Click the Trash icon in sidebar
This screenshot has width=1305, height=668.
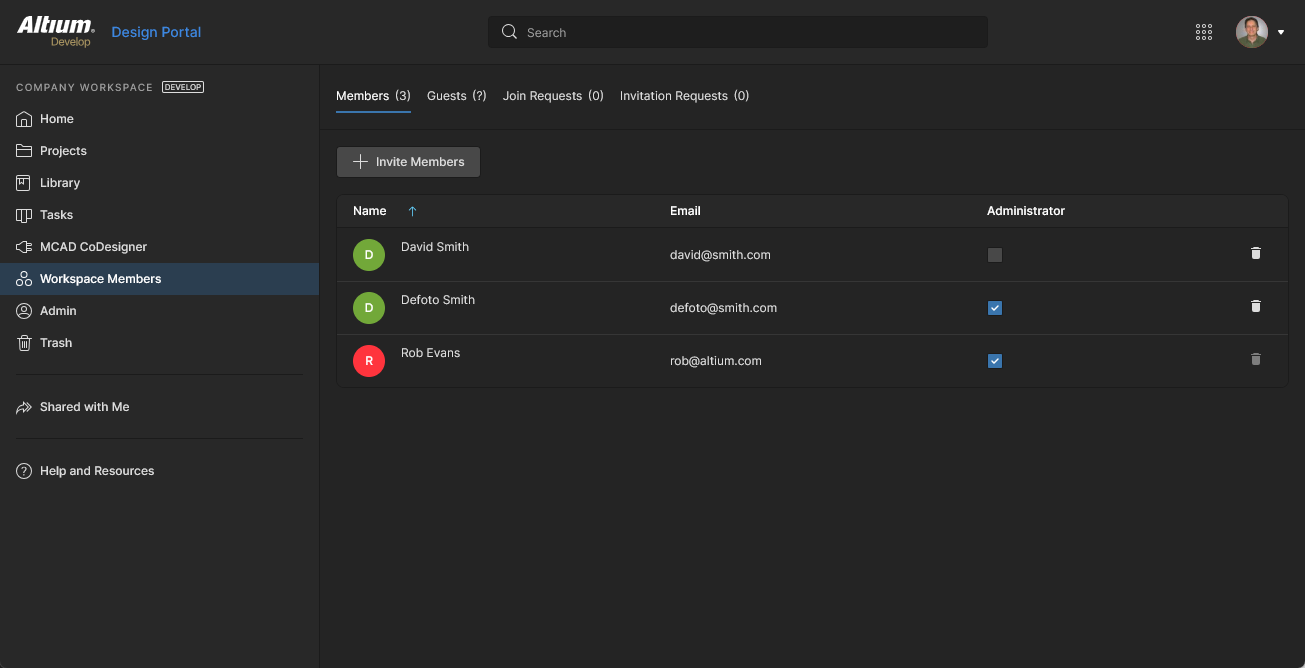[x=24, y=343]
